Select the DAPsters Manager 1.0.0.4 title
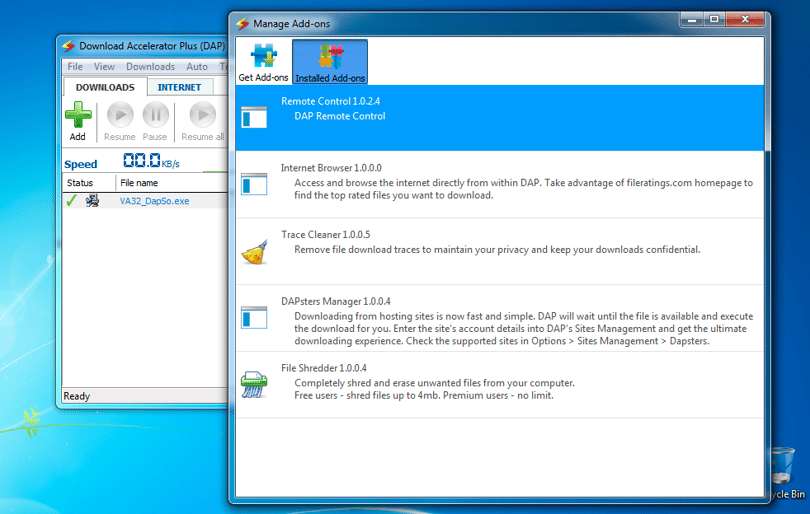The height and width of the screenshot is (514, 810). (336, 301)
